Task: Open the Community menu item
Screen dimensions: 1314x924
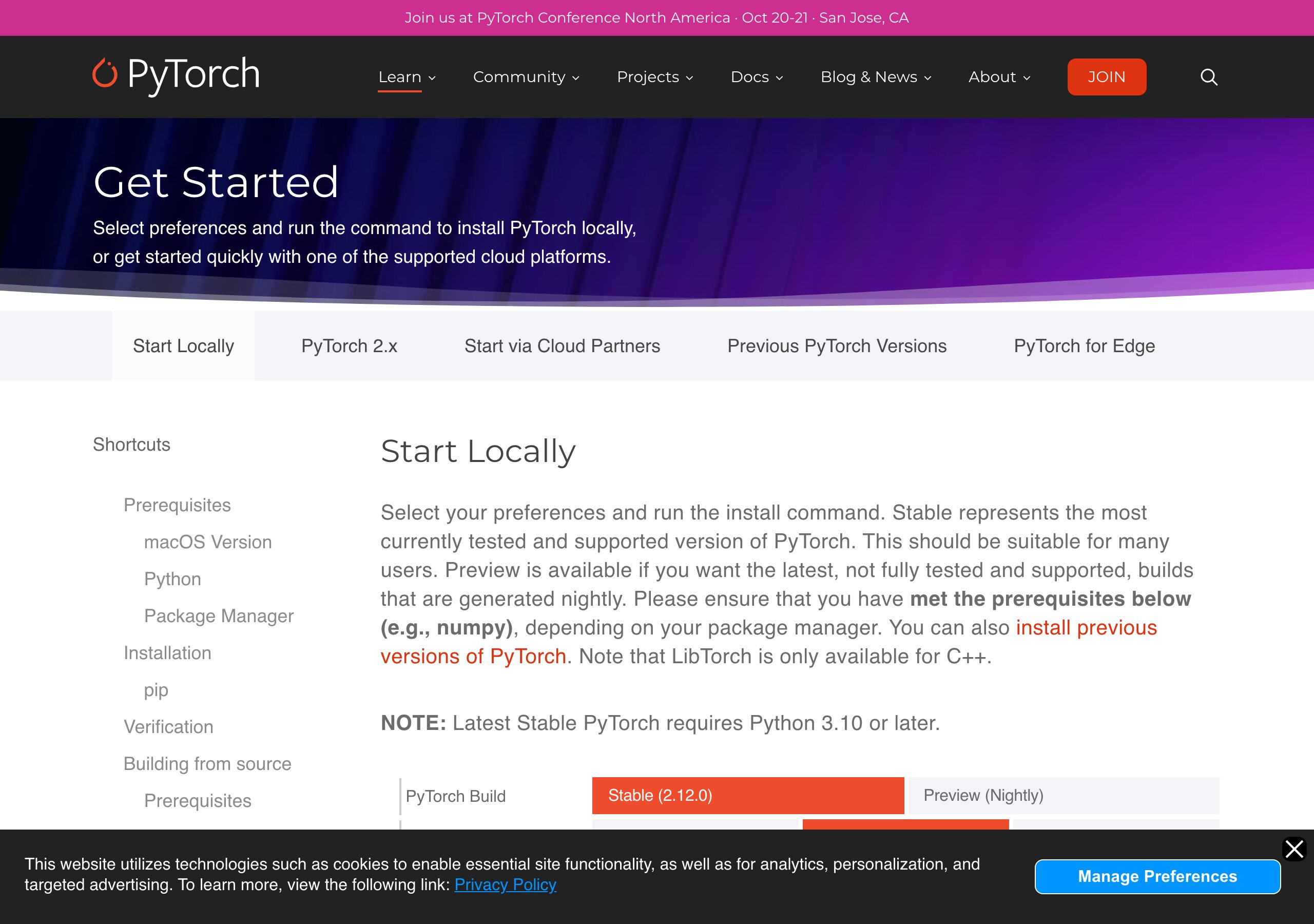Action: [x=519, y=76]
